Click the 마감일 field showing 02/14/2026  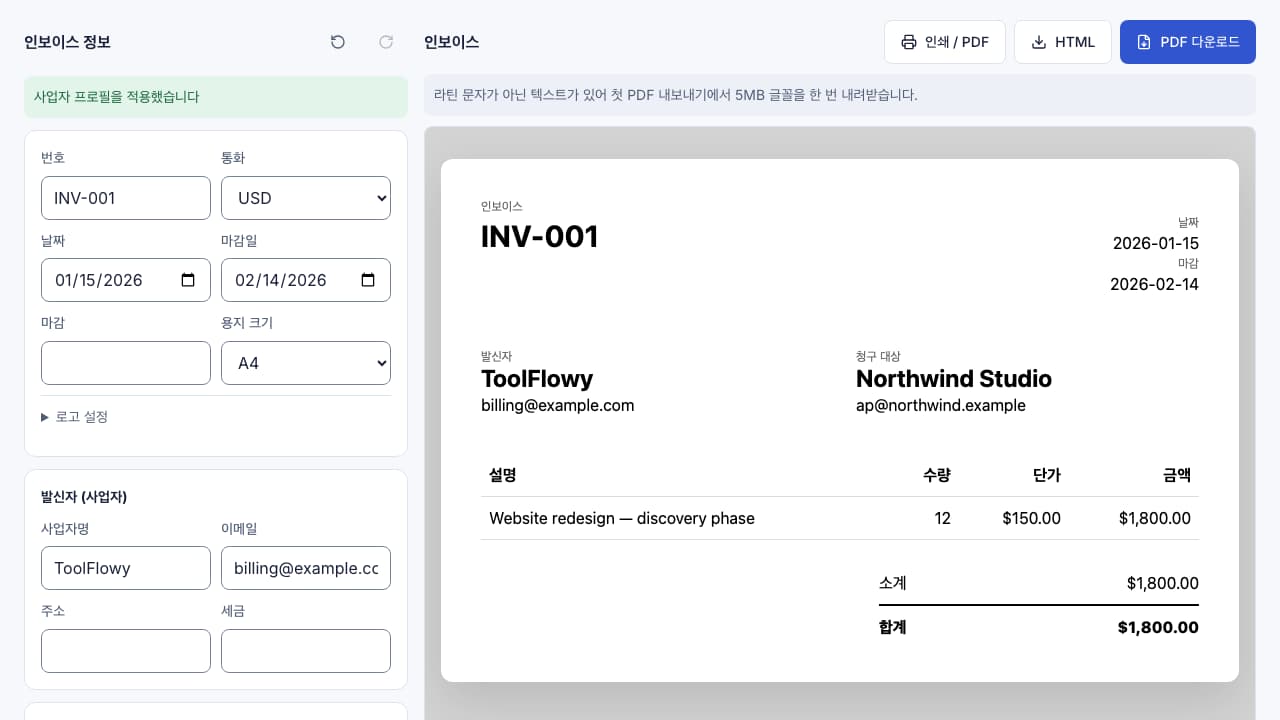pos(306,280)
